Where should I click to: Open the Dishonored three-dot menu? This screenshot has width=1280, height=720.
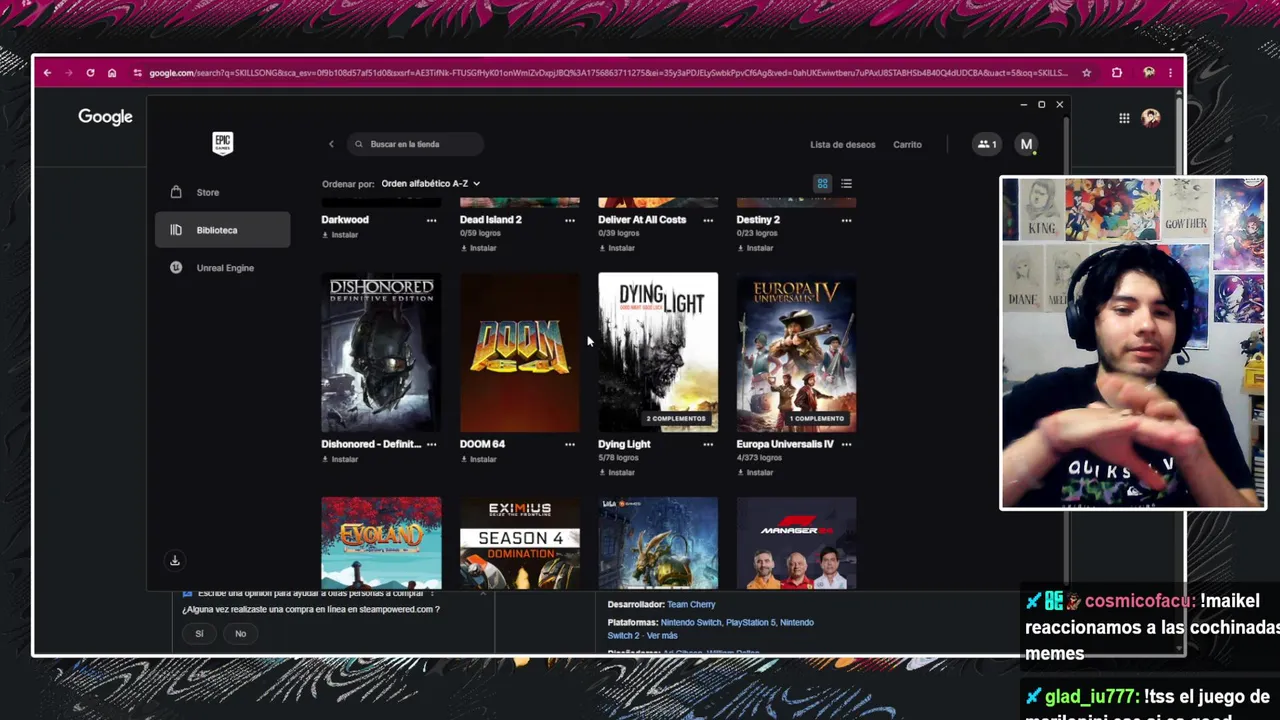(x=432, y=444)
